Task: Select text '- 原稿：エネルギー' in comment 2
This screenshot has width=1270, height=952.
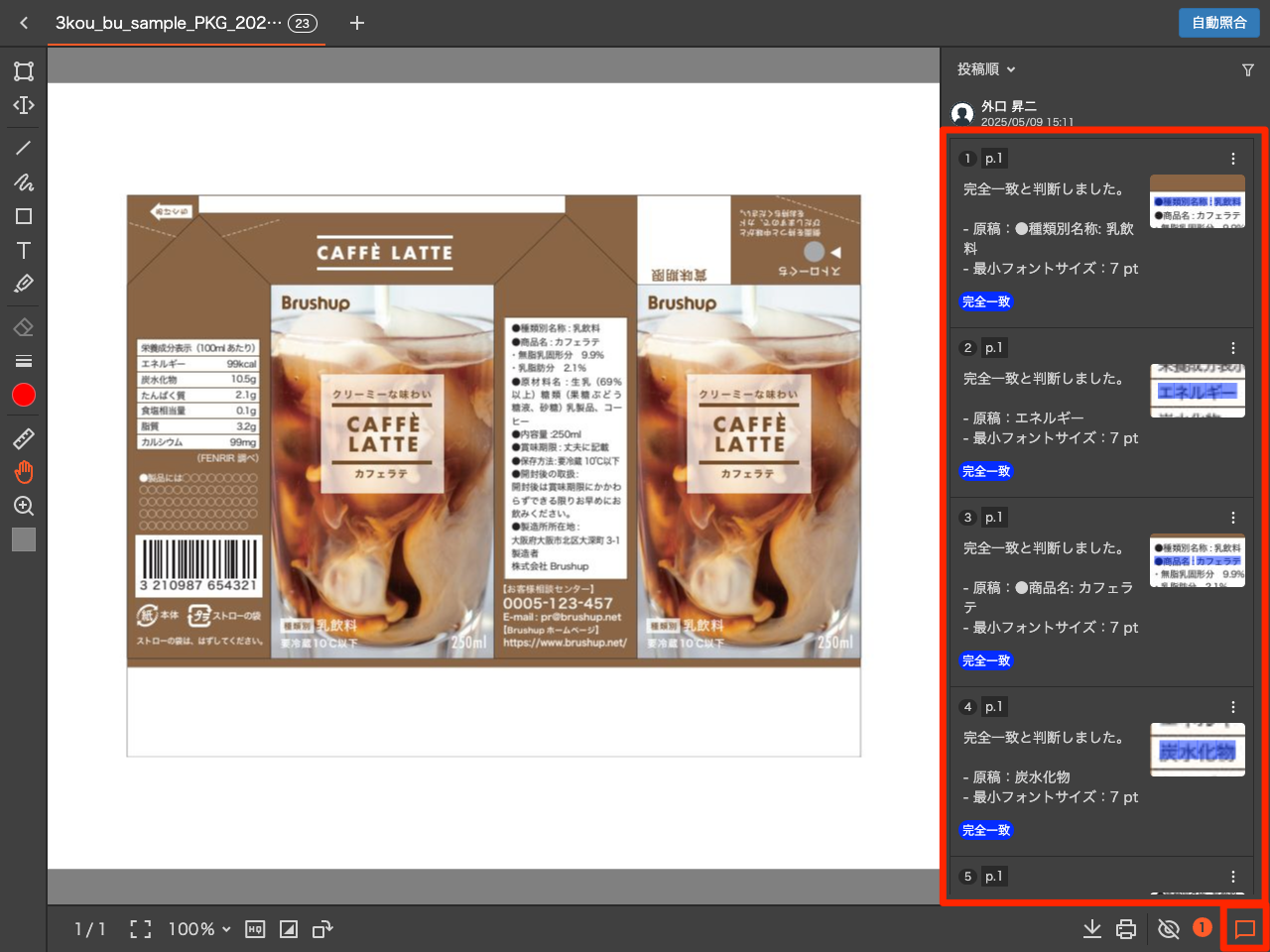Action: point(1023,417)
